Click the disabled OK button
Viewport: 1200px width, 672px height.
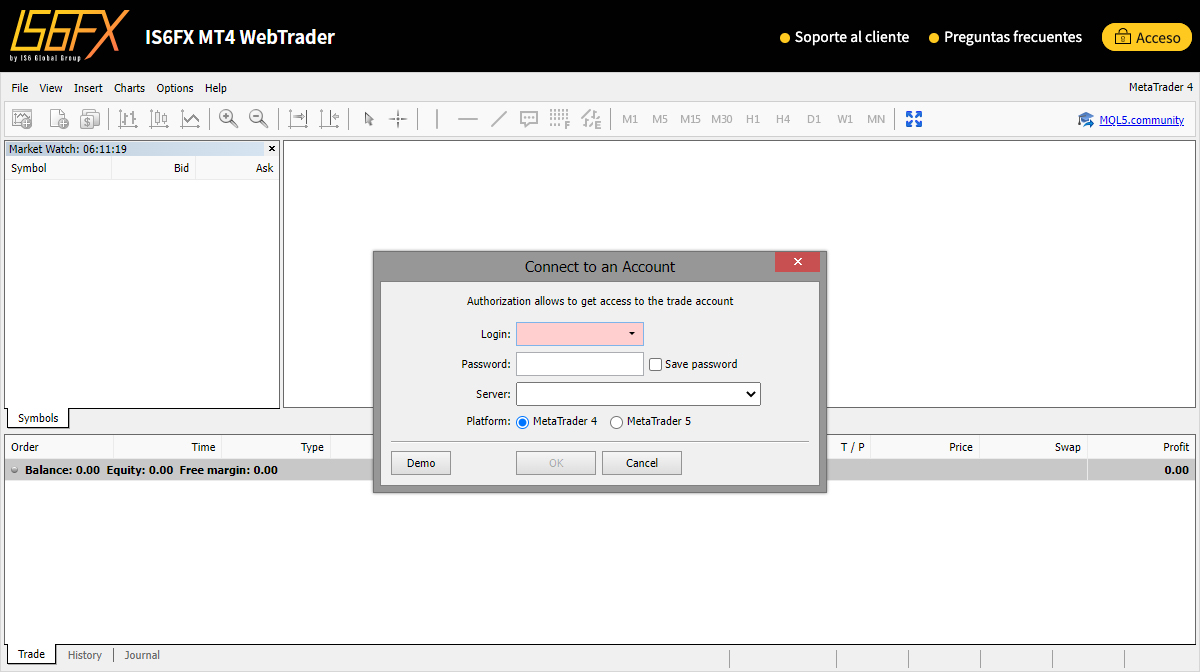pyautogui.click(x=556, y=463)
